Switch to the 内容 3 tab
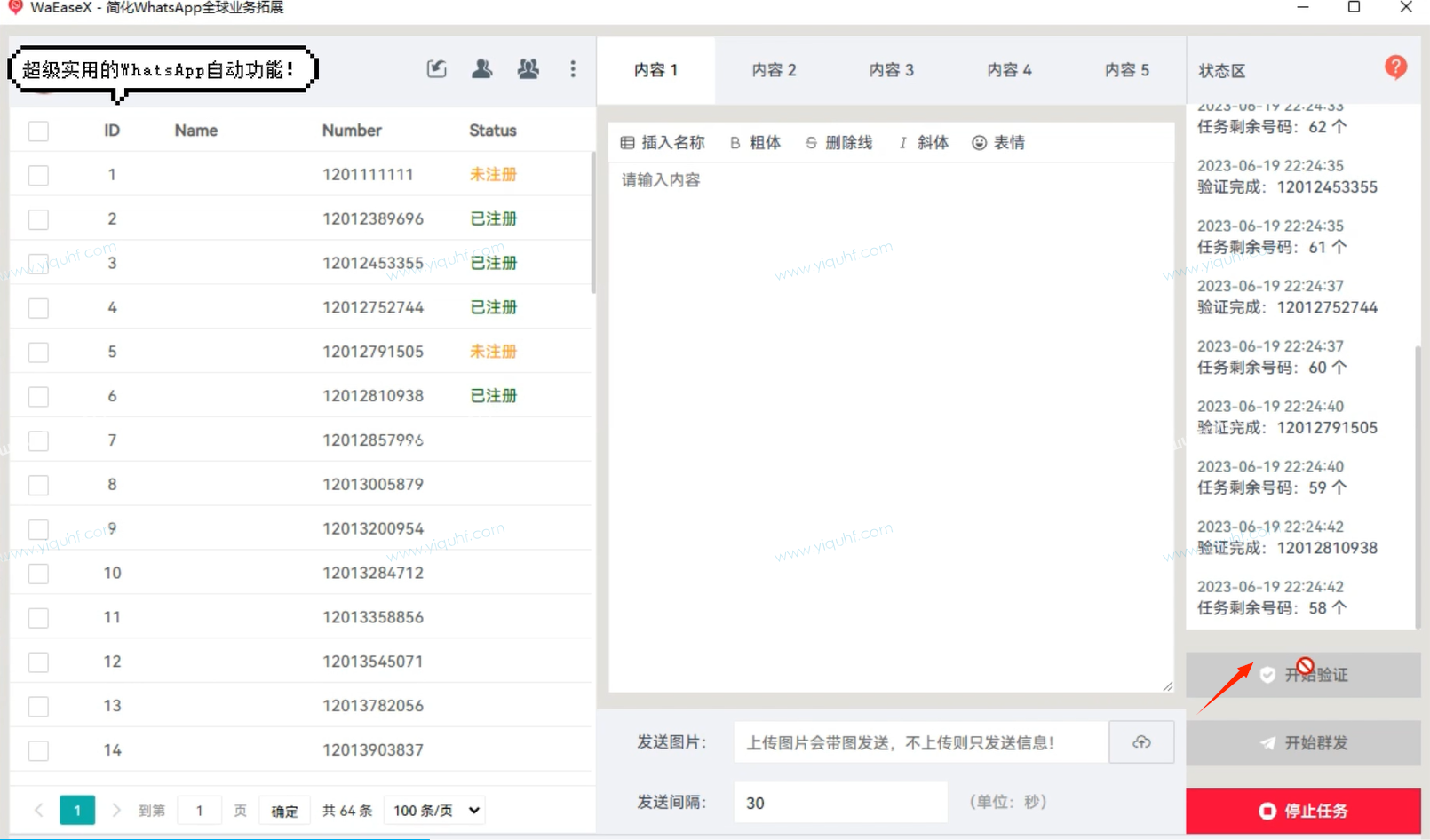This screenshot has height=840, width=1430. [892, 70]
